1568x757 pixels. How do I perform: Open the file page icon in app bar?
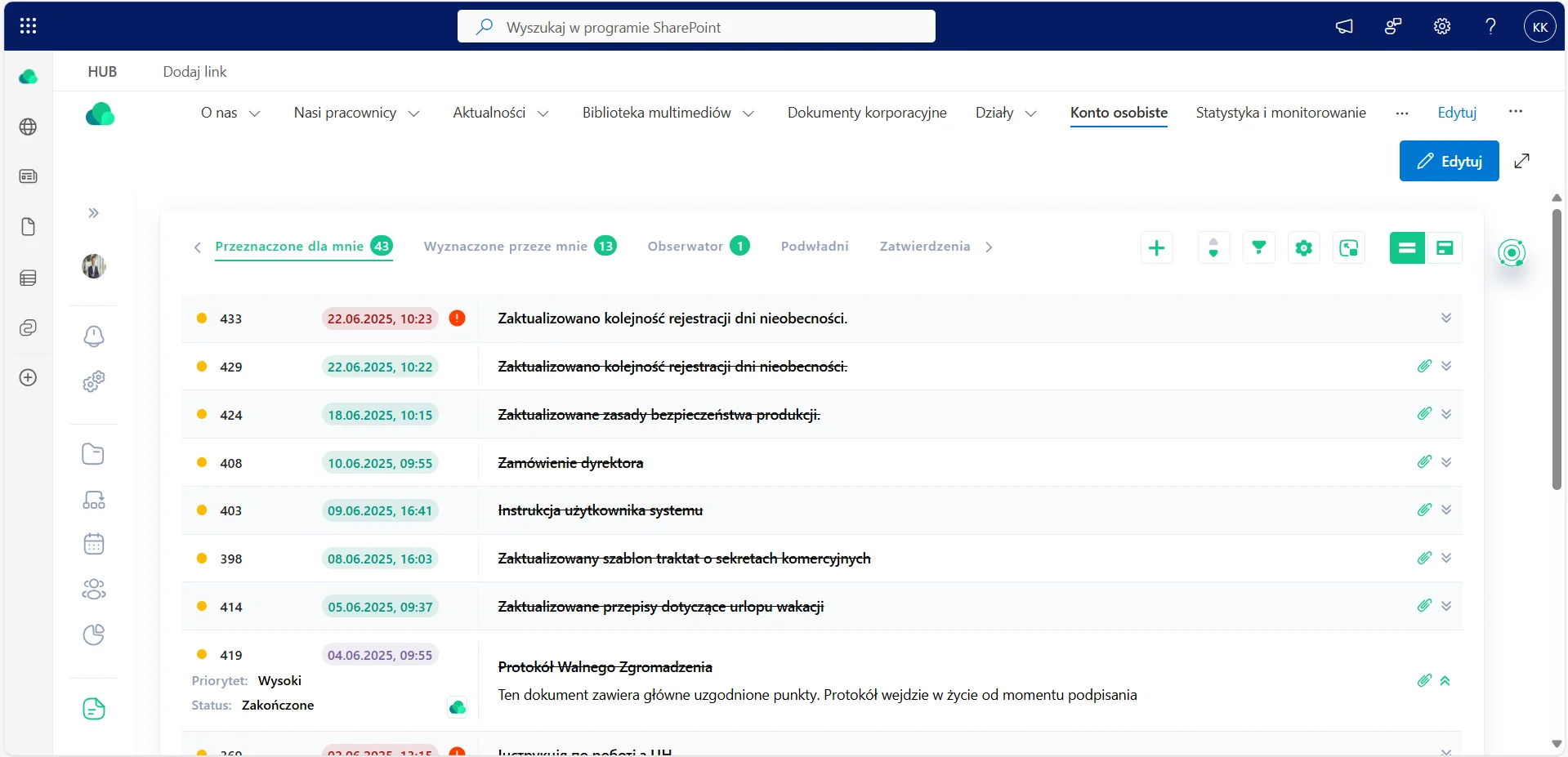coord(28,227)
